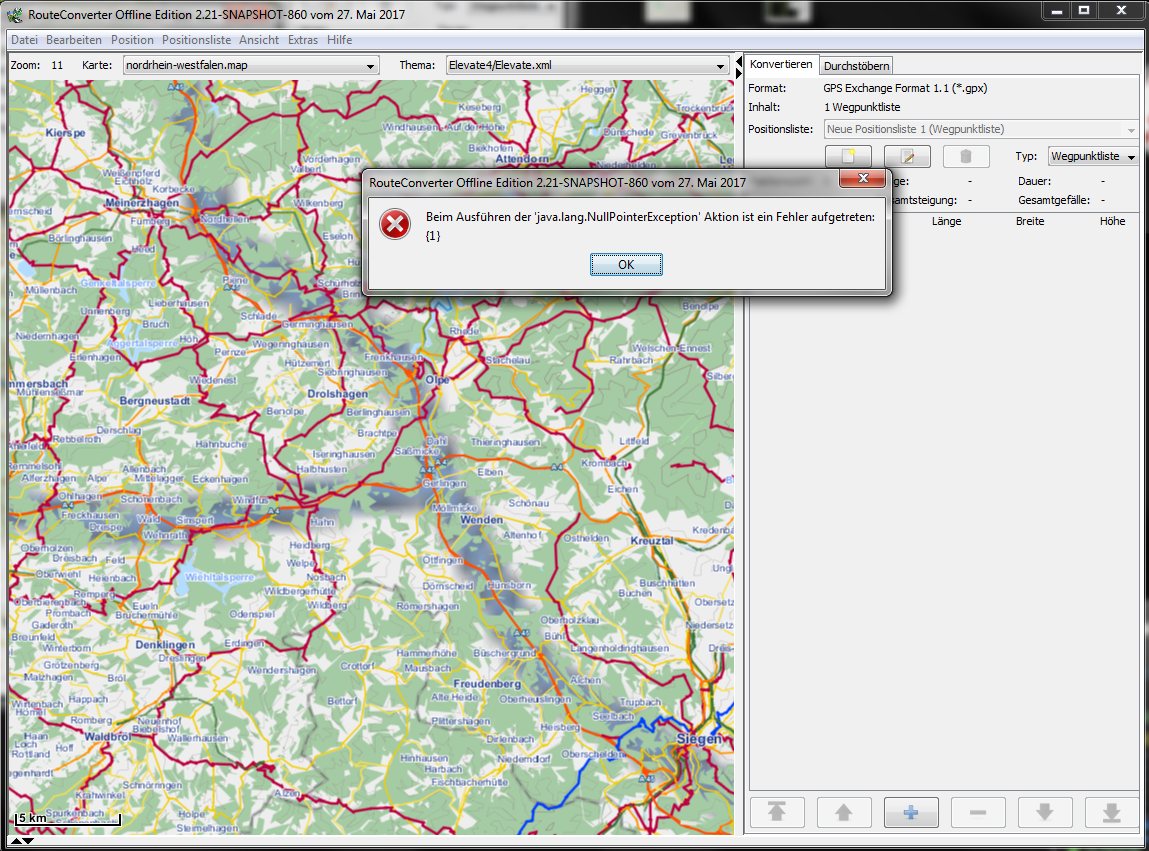1149x851 pixels.
Task: Add a new position with plus button
Action: coord(910,813)
